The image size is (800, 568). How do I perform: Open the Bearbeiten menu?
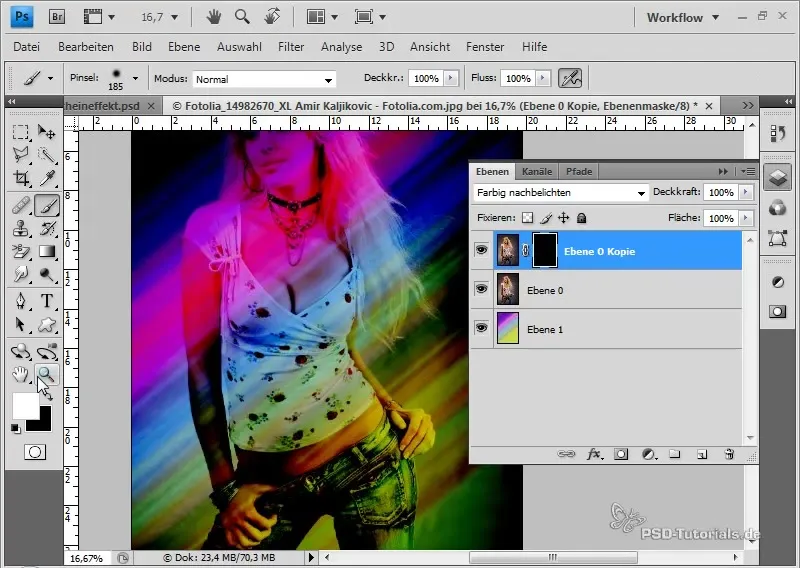click(x=86, y=47)
